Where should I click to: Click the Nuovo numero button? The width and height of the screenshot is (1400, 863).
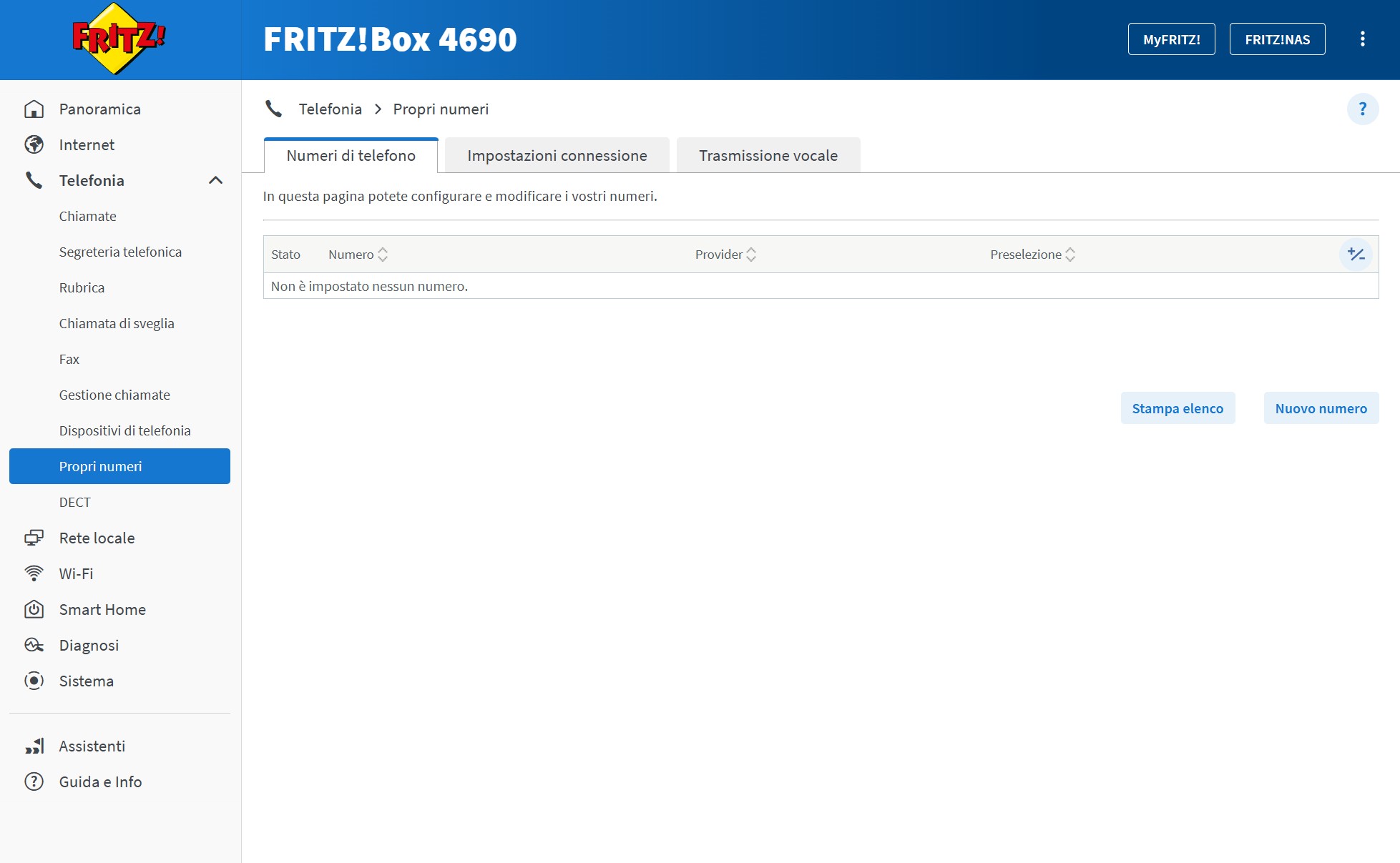[x=1321, y=408]
